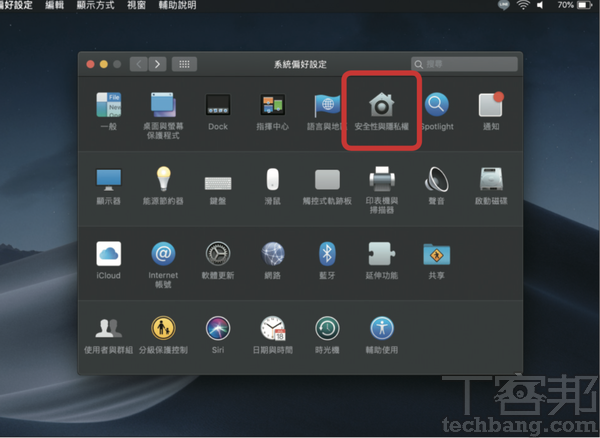Close the System Preferences window
The image size is (600, 438).
click(x=90, y=64)
